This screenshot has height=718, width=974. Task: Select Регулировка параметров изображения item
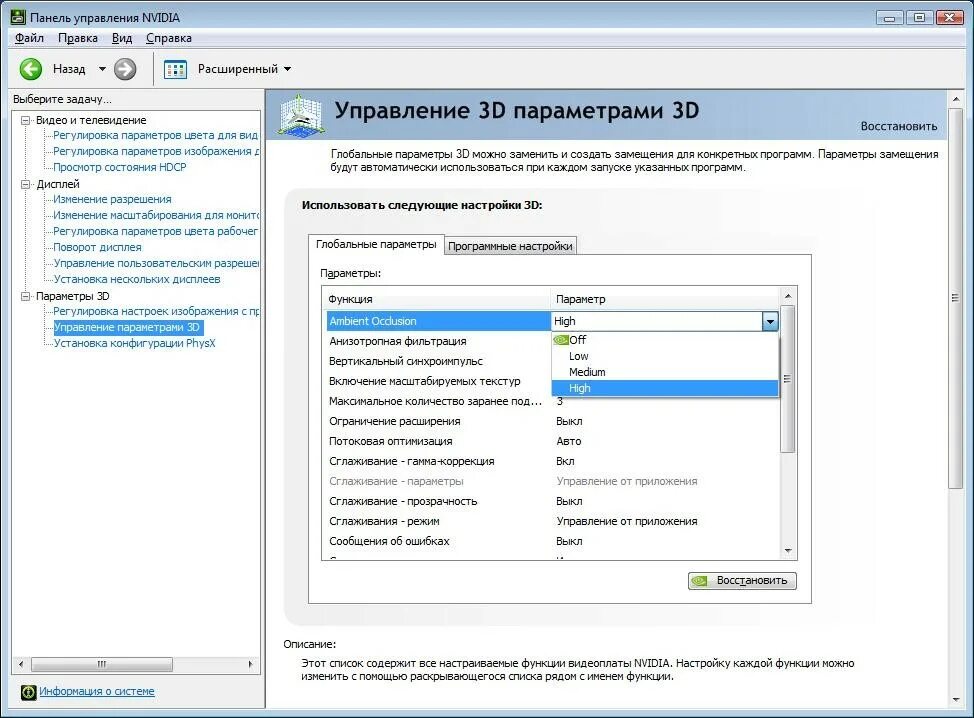click(156, 151)
